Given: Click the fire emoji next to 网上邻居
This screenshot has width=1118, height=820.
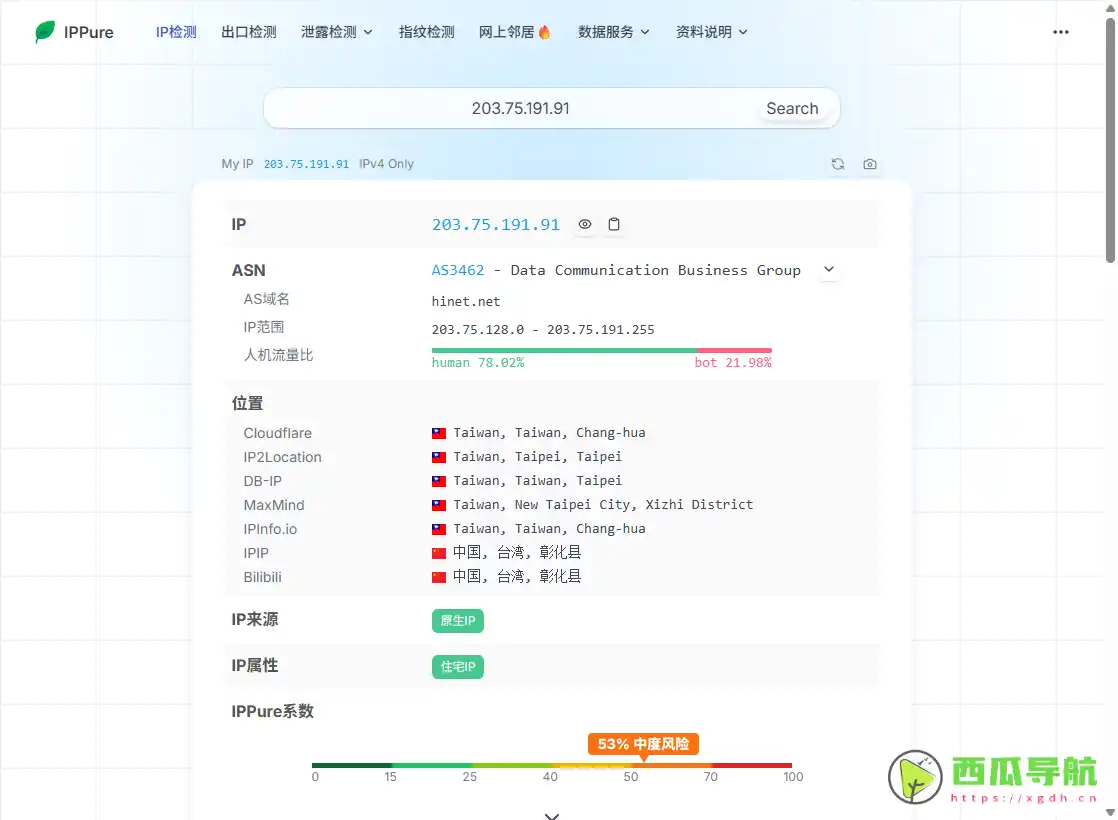Looking at the screenshot, I should tap(545, 31).
